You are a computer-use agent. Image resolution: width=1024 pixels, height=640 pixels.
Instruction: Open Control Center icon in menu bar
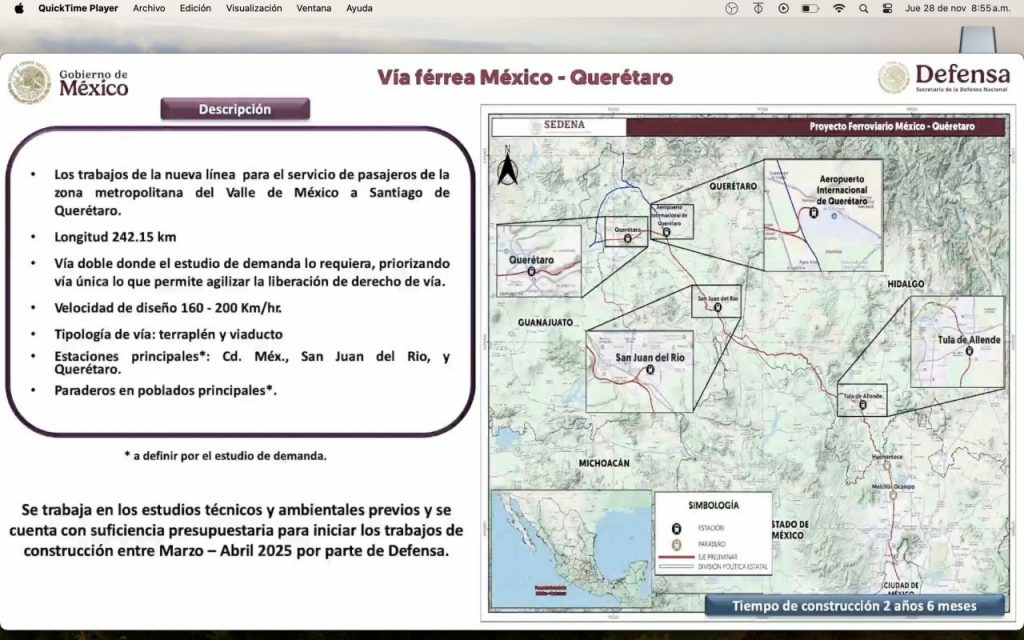887,8
